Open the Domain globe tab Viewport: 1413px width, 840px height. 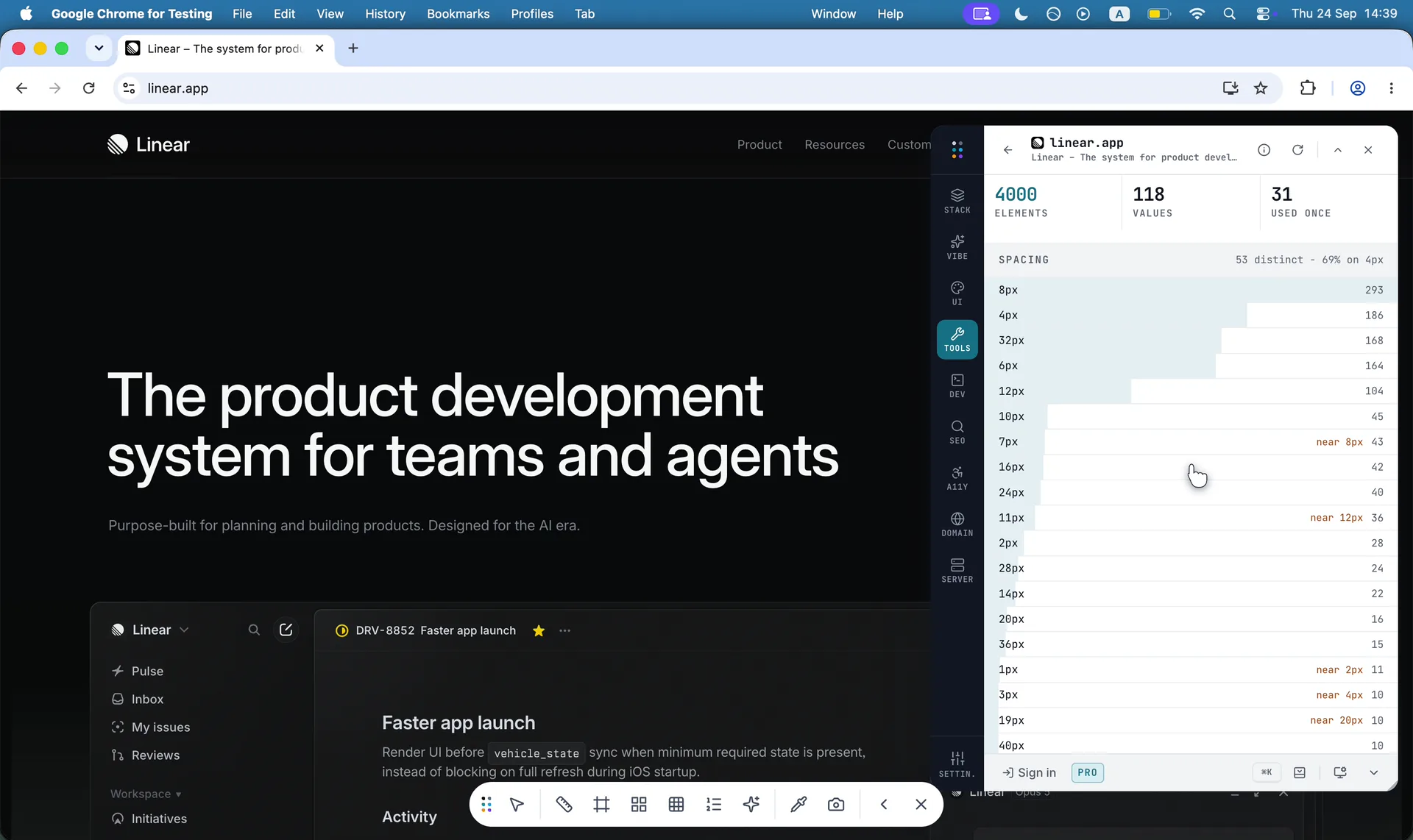(957, 524)
